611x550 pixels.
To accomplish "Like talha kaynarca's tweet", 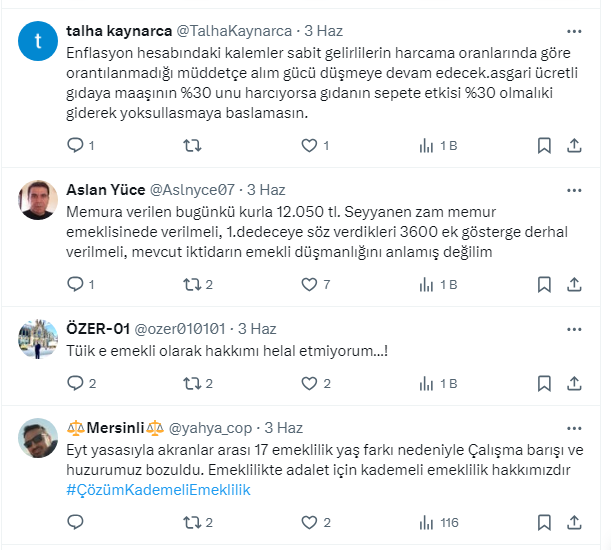I will click(308, 146).
